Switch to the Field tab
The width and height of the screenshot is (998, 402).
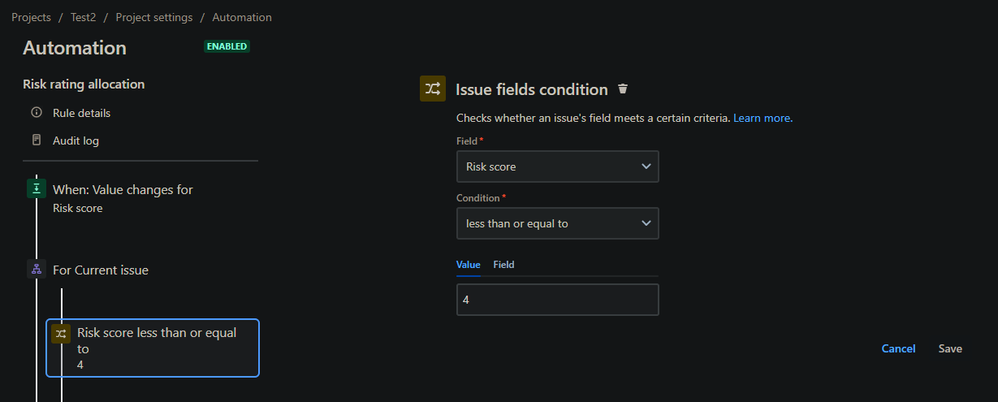click(503, 265)
